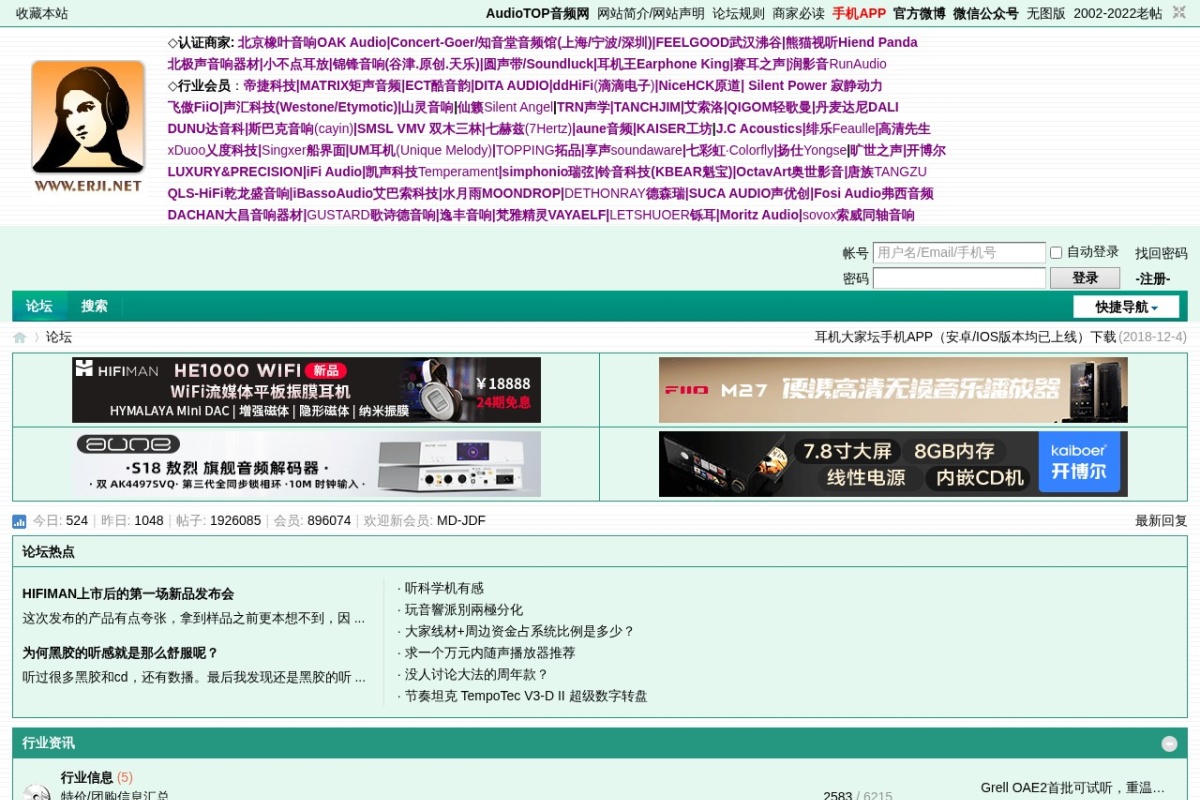This screenshot has width=1200, height=800.
Task: Open the 2002-2022老帖 link
Action: click(x=1118, y=13)
